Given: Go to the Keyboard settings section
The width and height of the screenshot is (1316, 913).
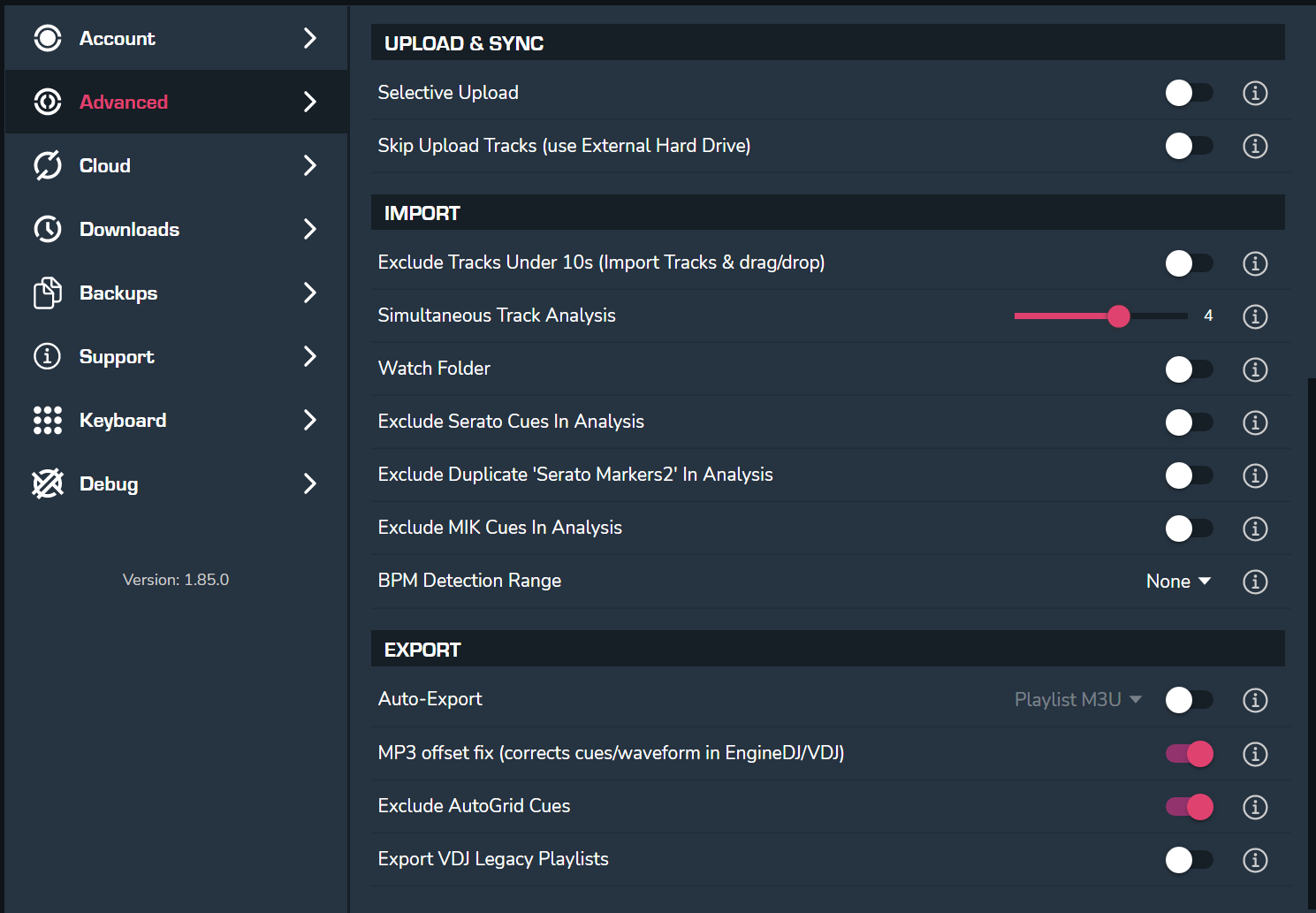Looking at the screenshot, I should point(123,420).
